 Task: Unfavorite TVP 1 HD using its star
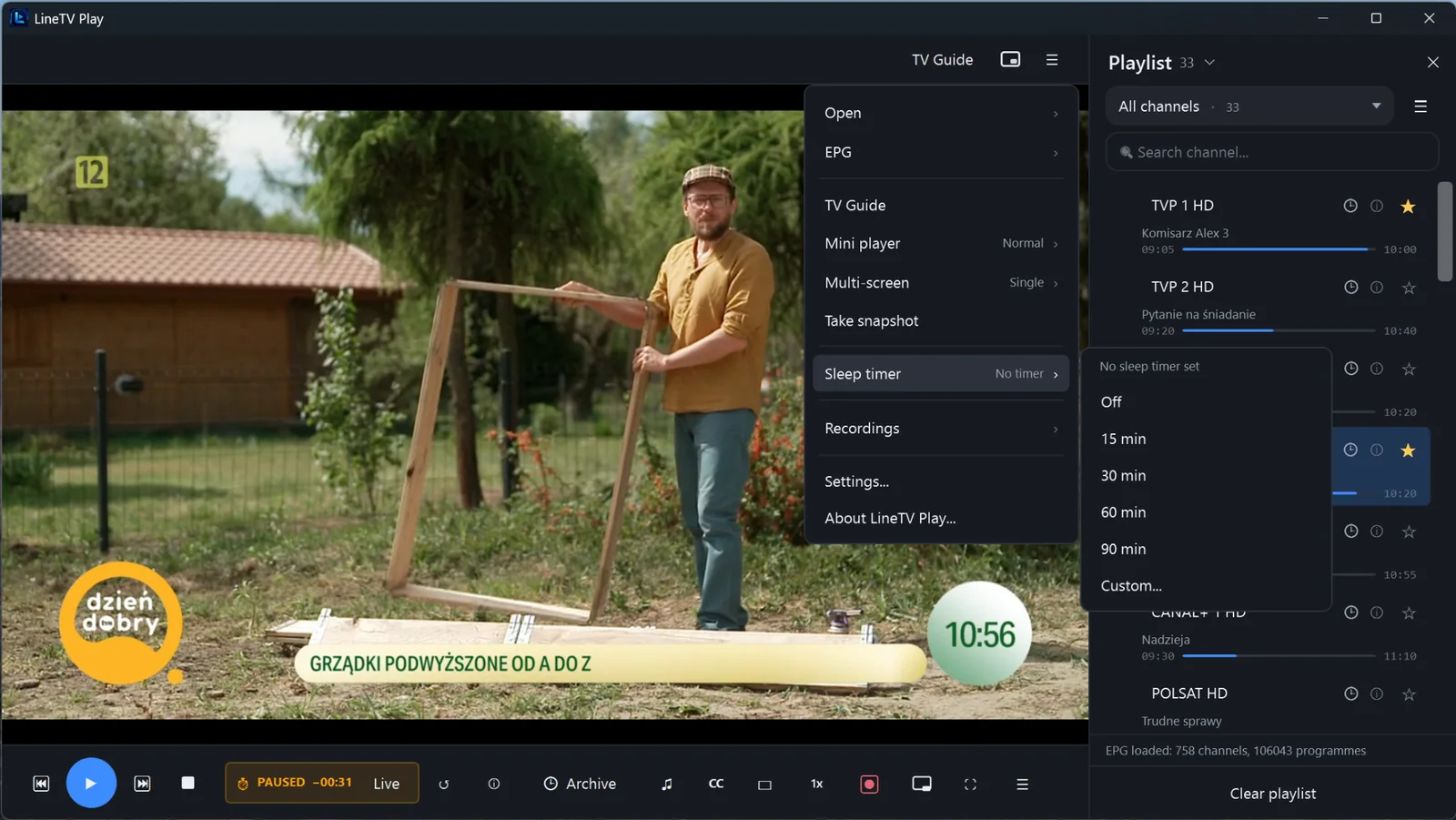coord(1408,207)
